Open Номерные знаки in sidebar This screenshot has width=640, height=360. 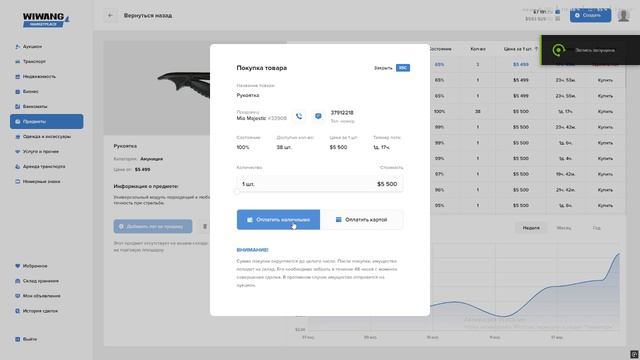tap(38, 181)
